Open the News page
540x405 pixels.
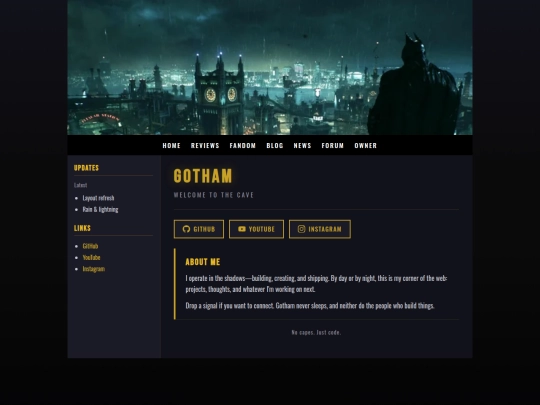302,146
